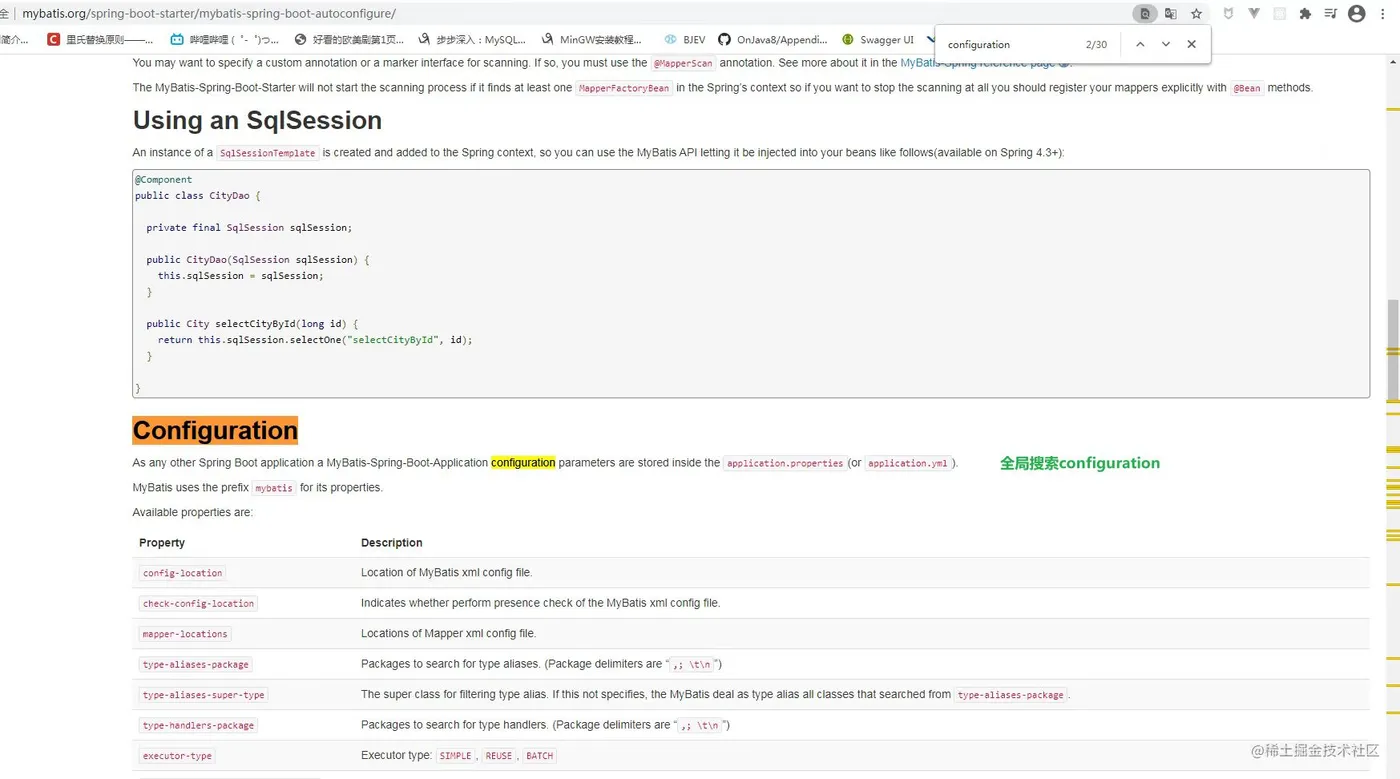
Task: Open the translate page icon
Action: (1171, 14)
